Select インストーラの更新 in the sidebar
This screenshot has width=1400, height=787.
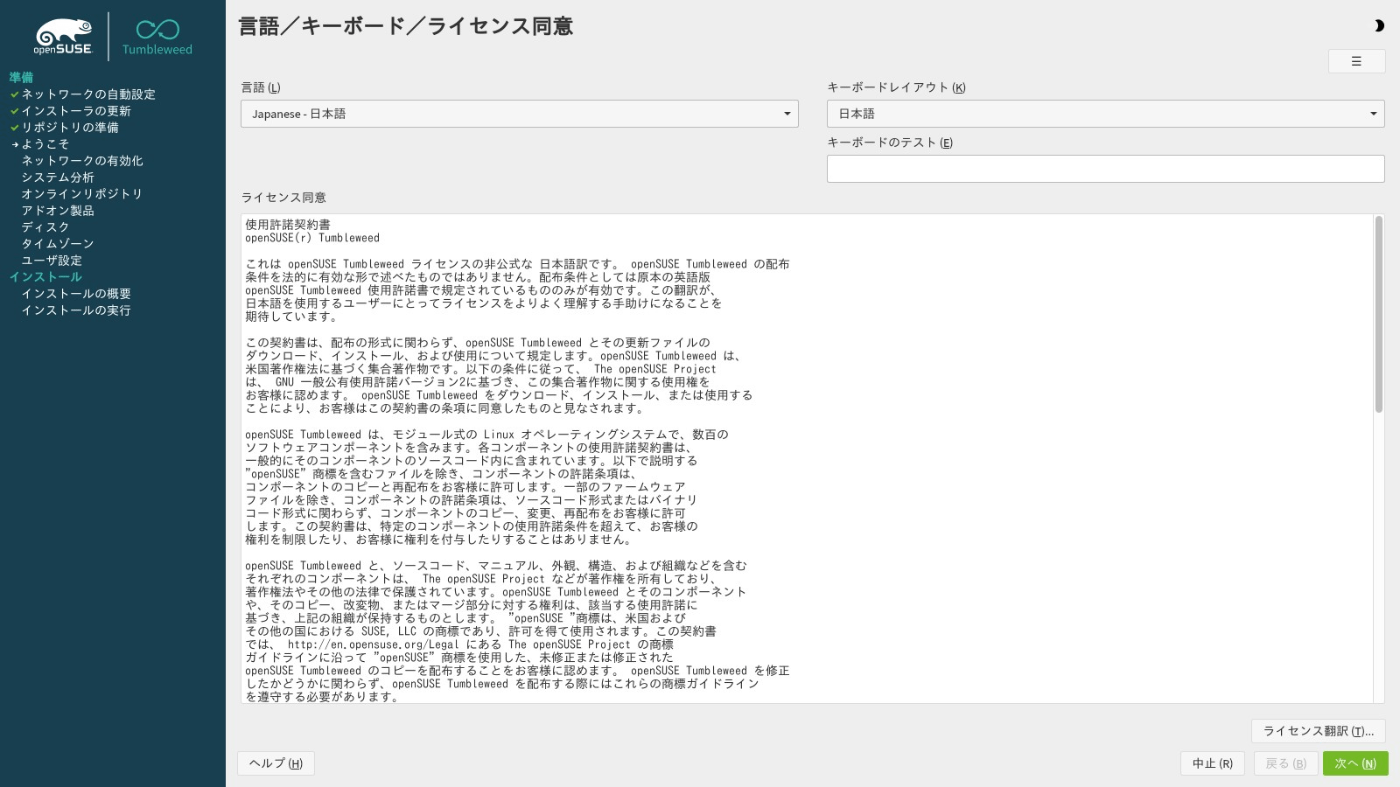coord(76,111)
